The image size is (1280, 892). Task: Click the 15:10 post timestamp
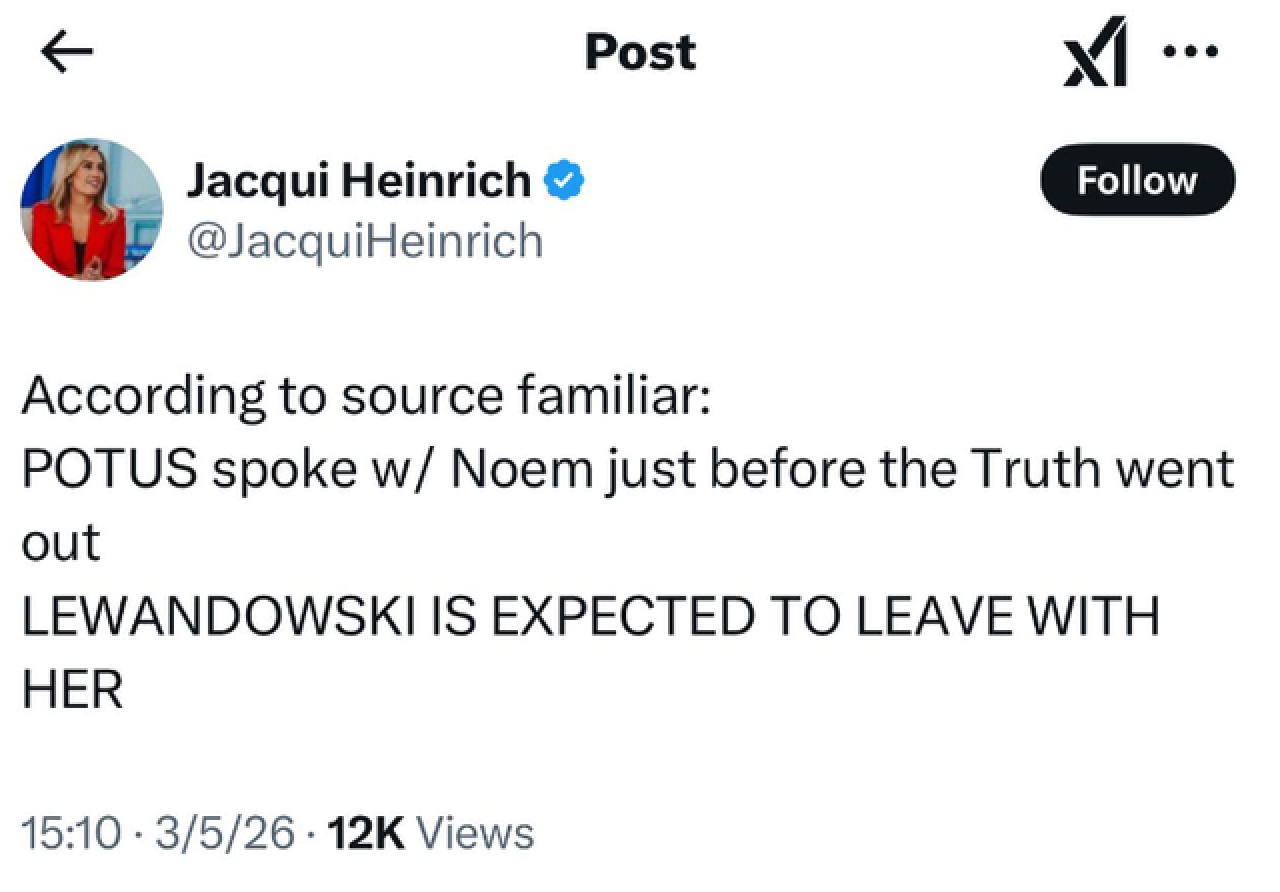click(70, 832)
